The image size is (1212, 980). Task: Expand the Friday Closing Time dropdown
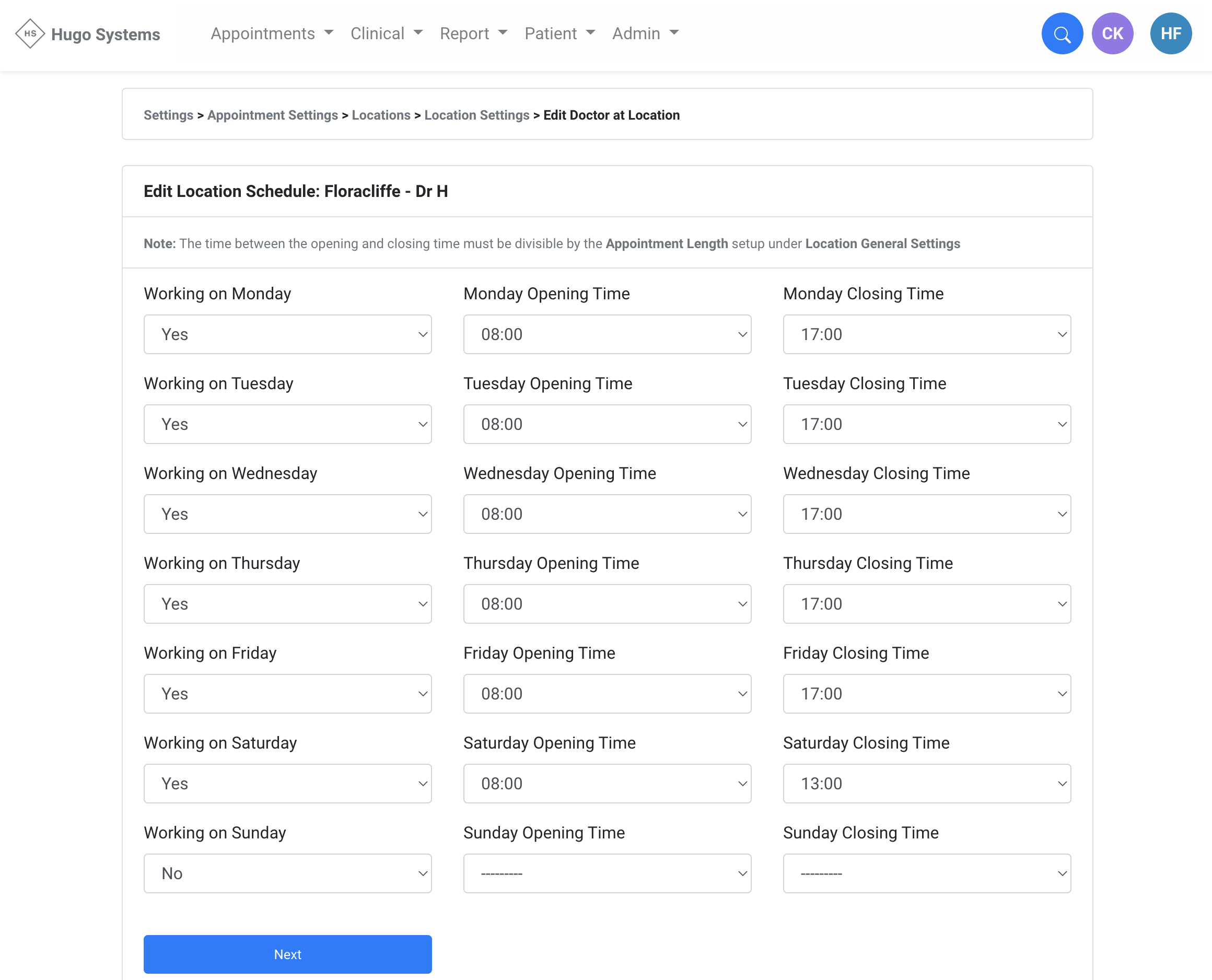click(x=926, y=694)
